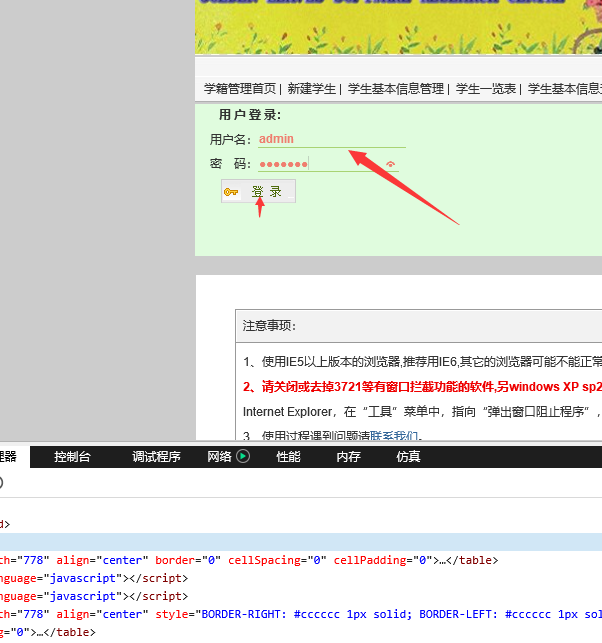This screenshot has width=602, height=643.
Task: Click the green play icon beside 网络
Action: click(x=243, y=456)
